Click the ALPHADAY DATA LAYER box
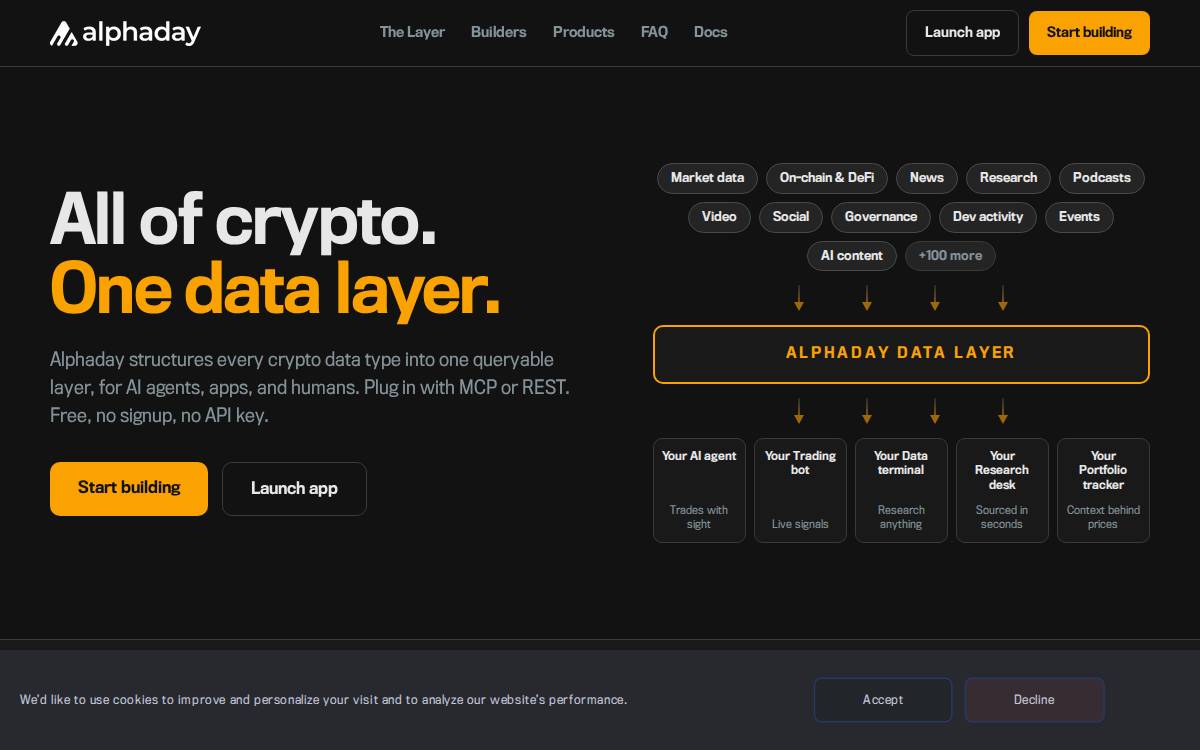The image size is (1200, 750). pyautogui.click(x=901, y=354)
